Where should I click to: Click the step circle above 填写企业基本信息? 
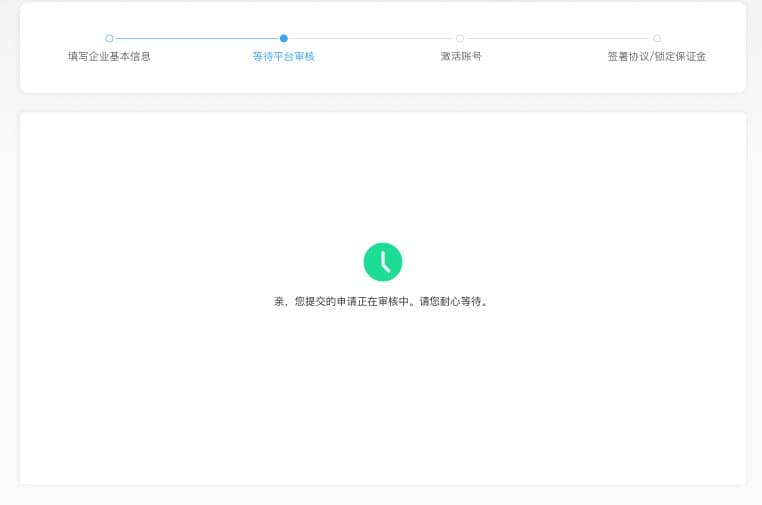109,38
